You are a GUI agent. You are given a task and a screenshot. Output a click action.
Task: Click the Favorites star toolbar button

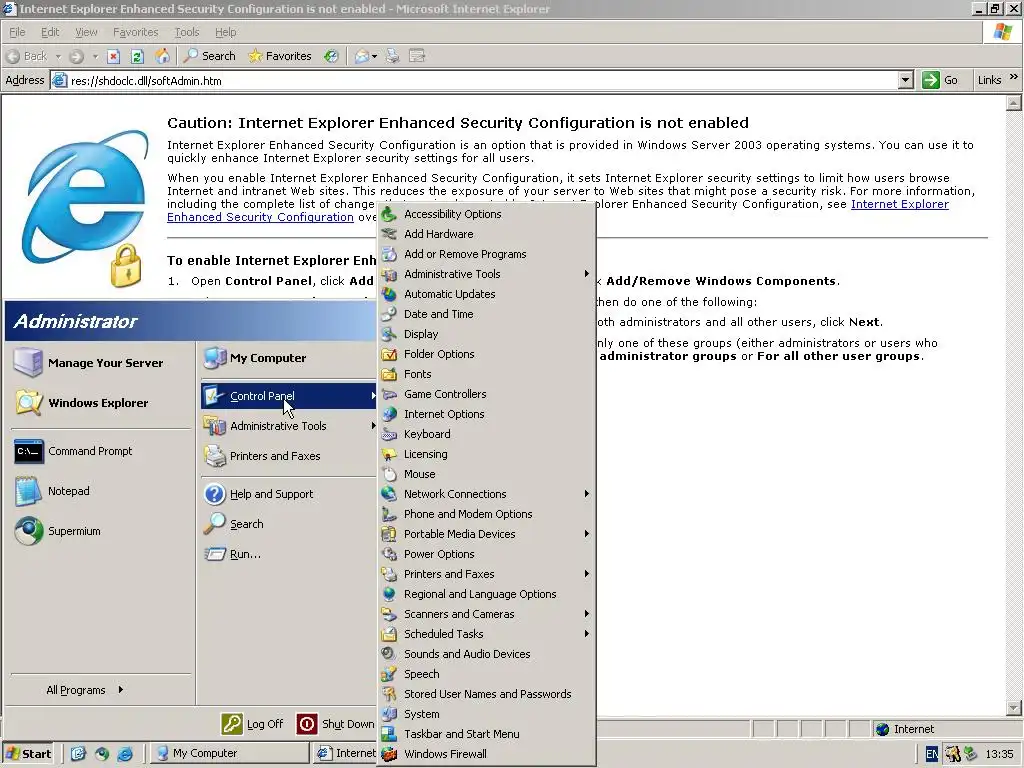click(280, 56)
